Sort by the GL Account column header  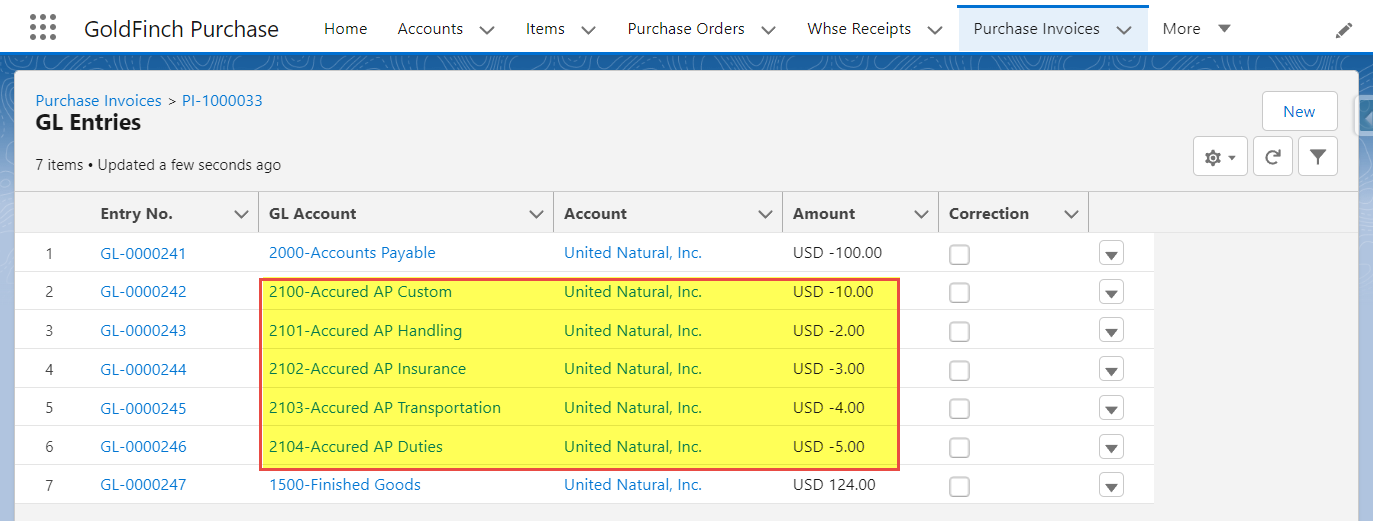point(312,214)
